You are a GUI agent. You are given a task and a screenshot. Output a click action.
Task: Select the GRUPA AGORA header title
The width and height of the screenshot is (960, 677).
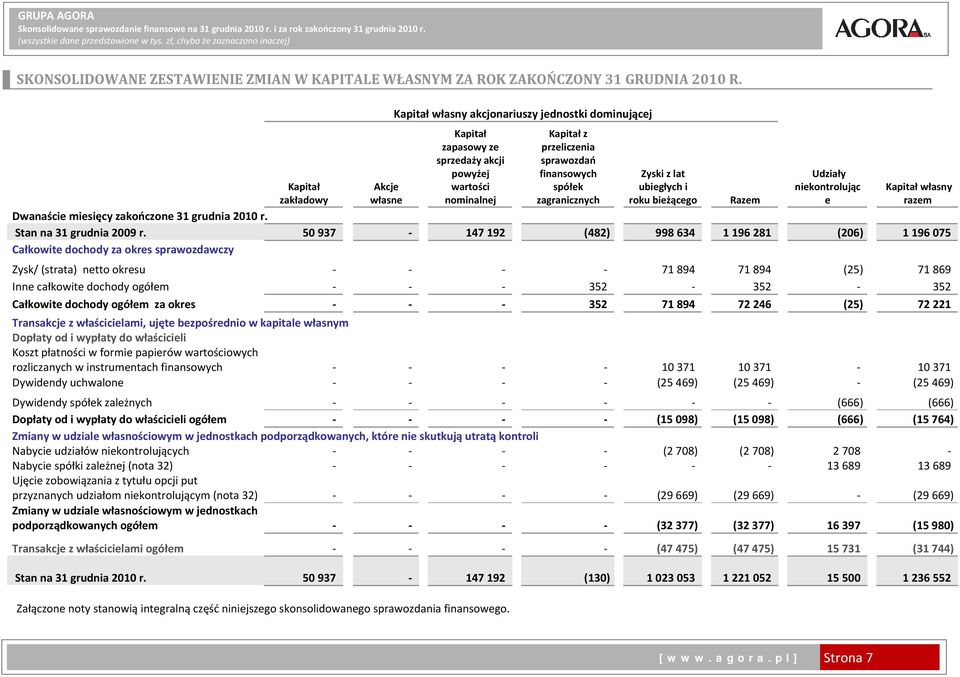[x=56, y=16]
